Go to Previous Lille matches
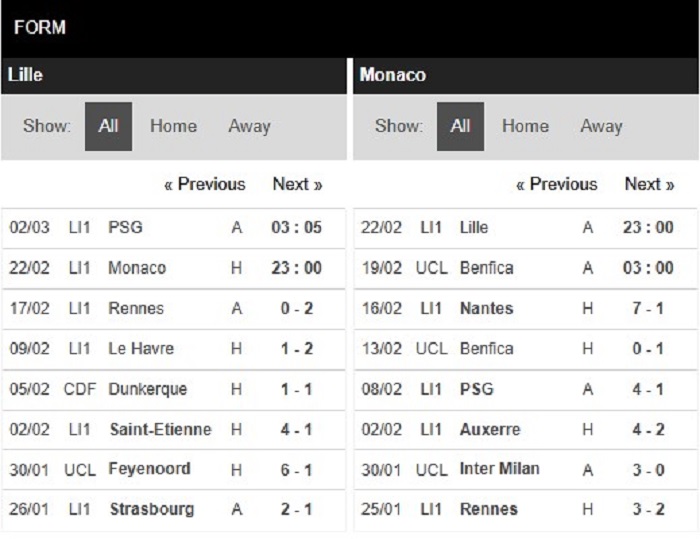This screenshot has height=539, width=700. tap(204, 184)
